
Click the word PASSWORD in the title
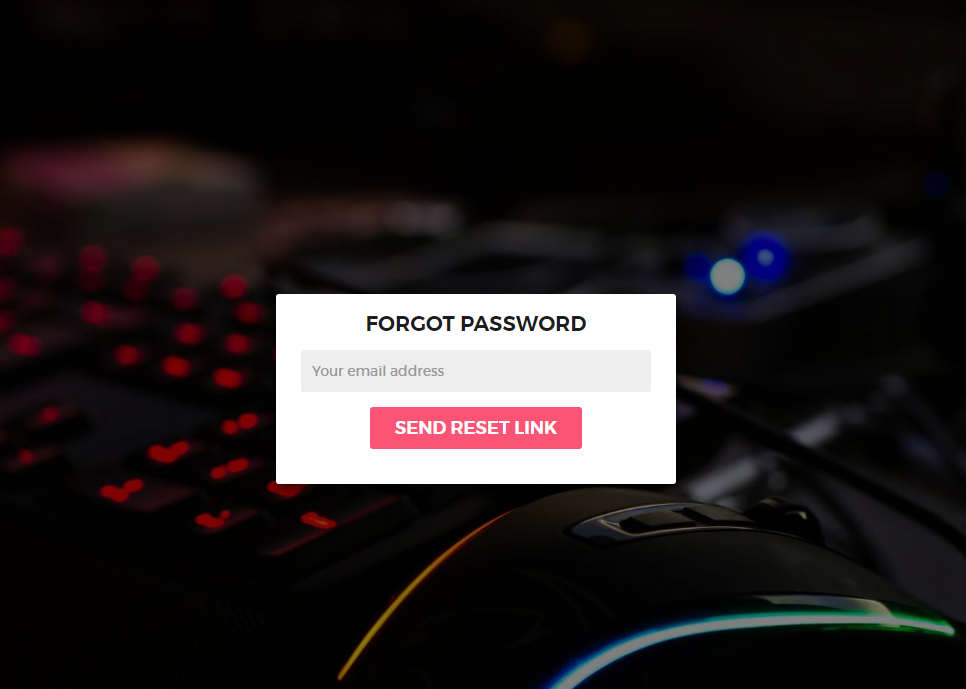[523, 324]
